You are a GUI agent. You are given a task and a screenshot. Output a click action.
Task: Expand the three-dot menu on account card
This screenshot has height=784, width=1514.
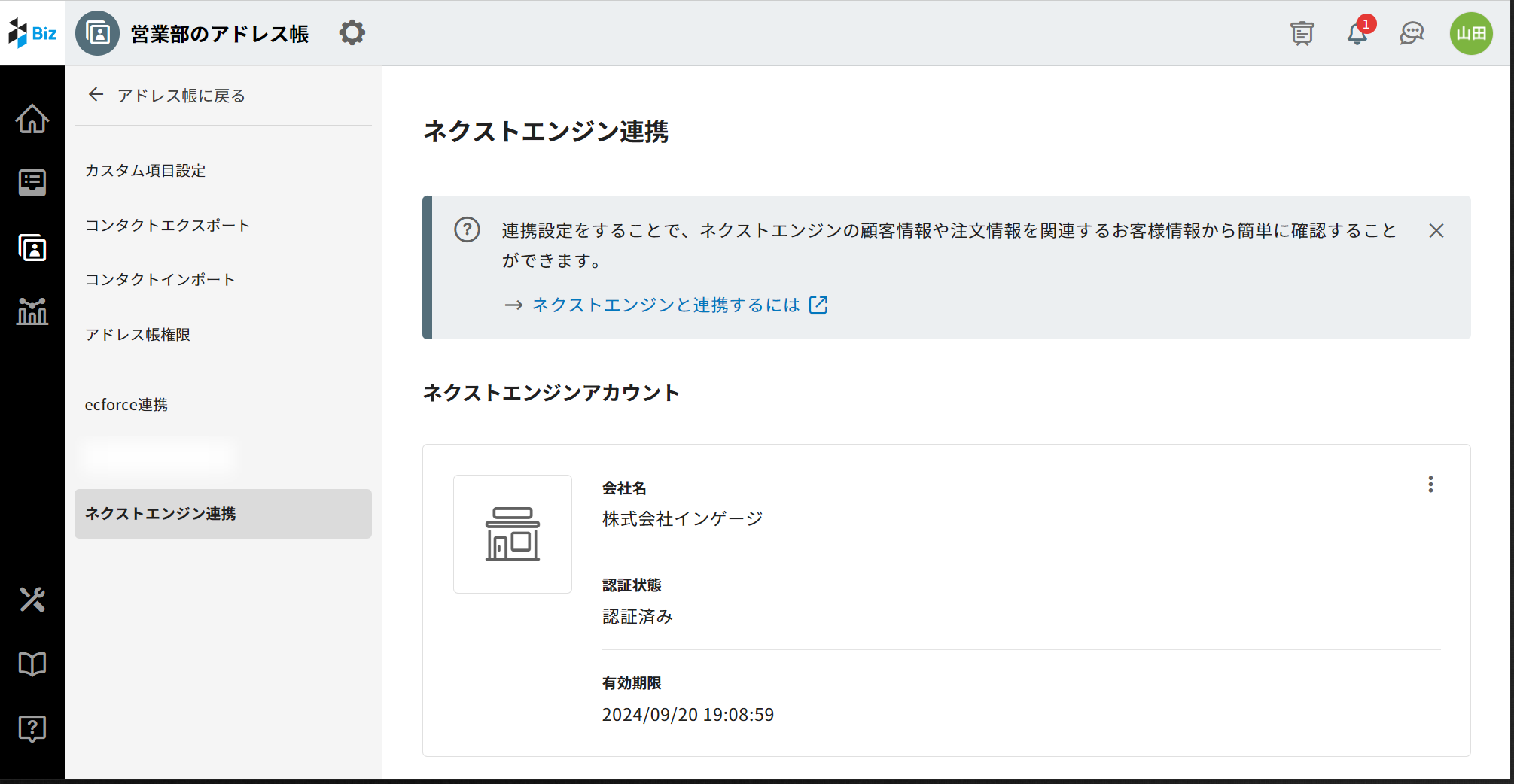1430,485
